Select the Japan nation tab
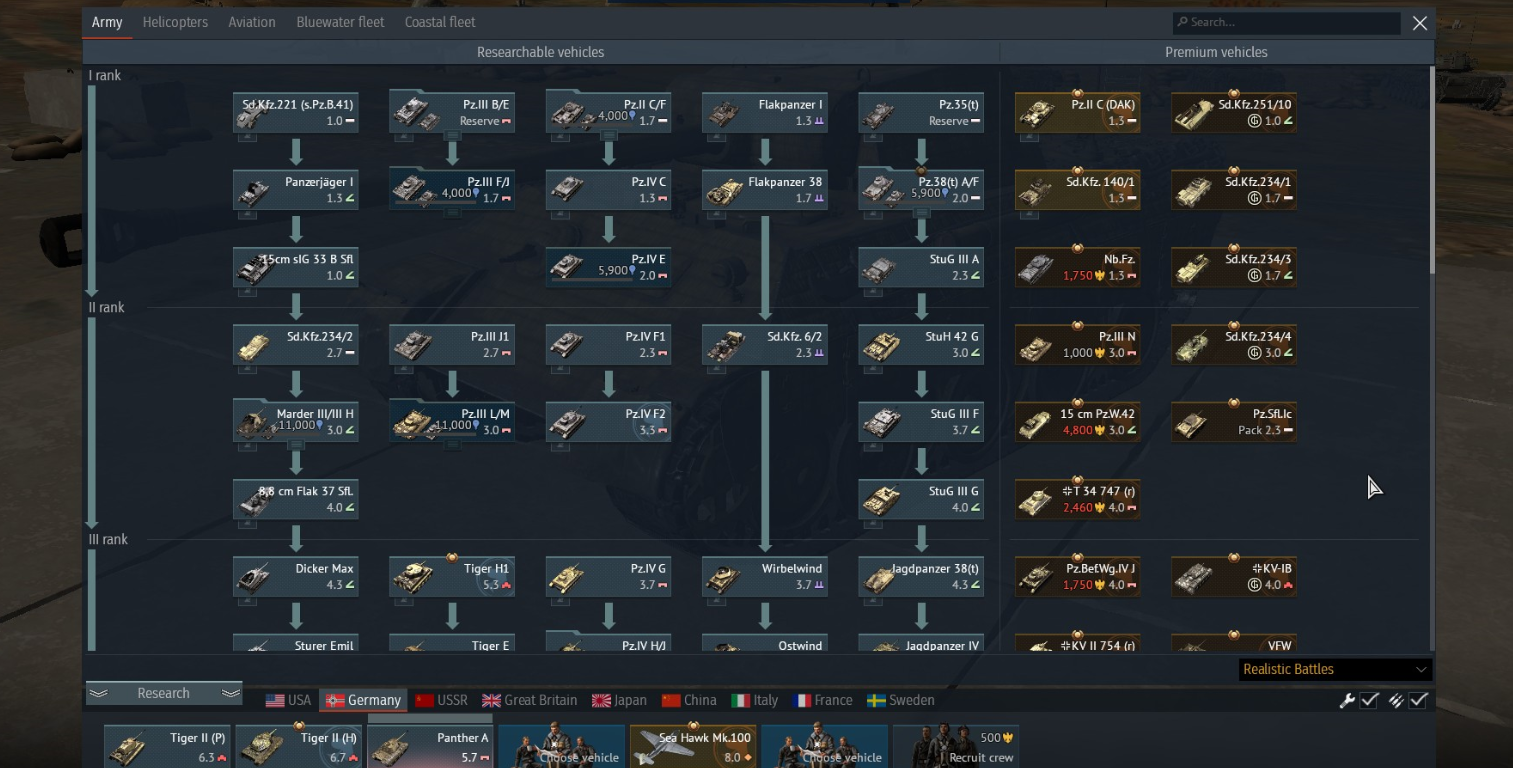 point(619,700)
